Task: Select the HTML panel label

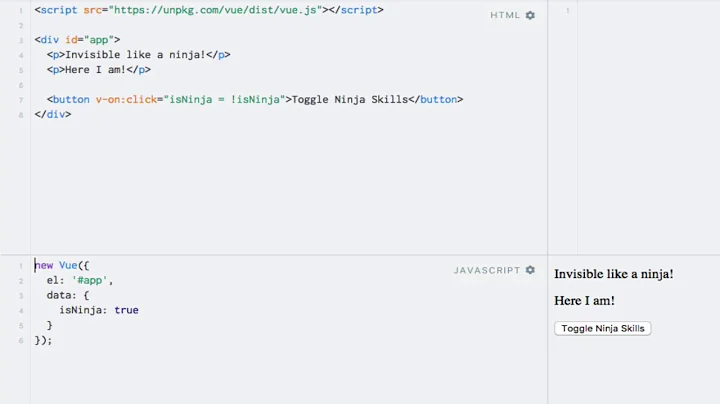Action: [x=505, y=15]
